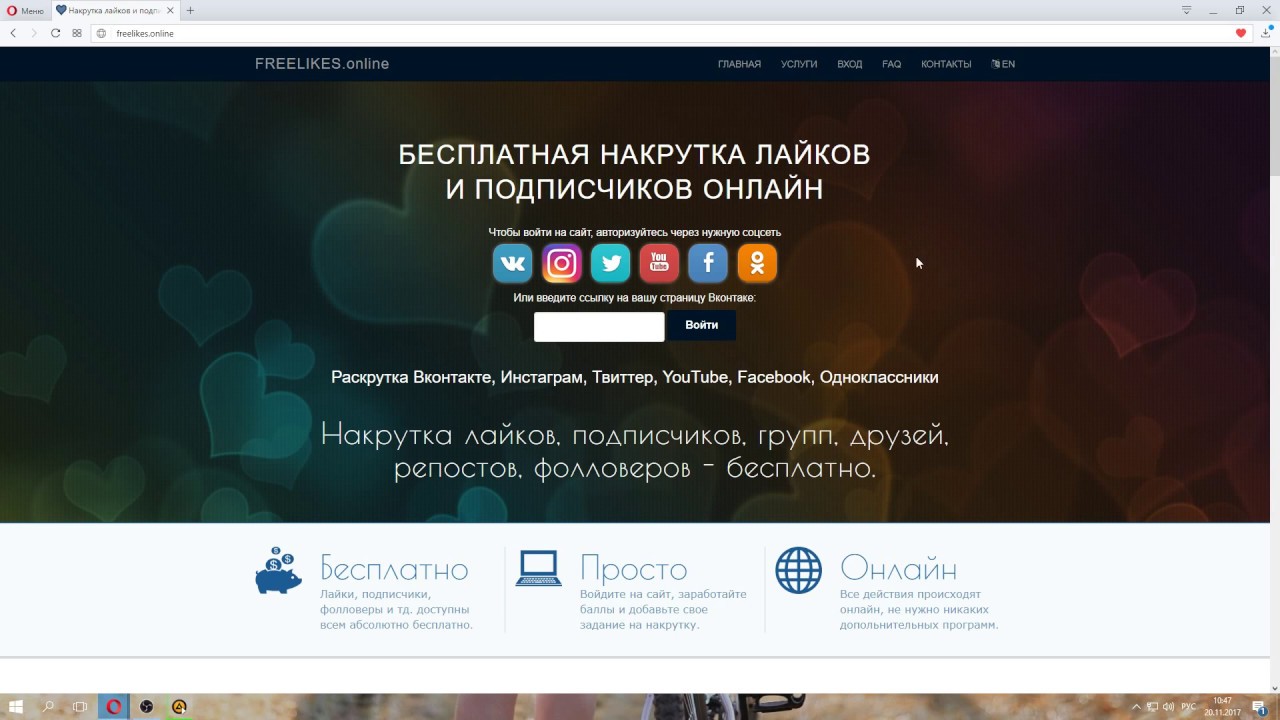Log in with the Odnoklassniki icon

[x=757, y=263]
